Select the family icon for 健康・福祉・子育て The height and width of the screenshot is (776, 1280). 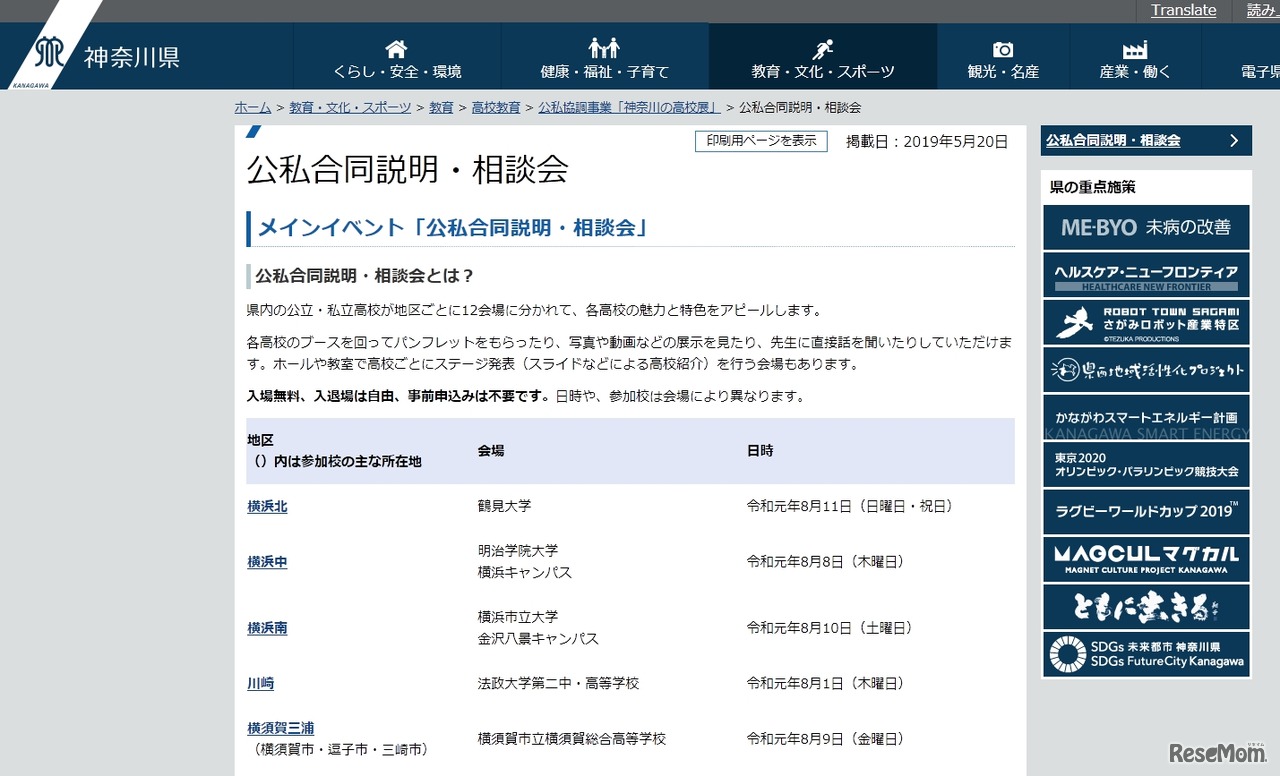[601, 44]
